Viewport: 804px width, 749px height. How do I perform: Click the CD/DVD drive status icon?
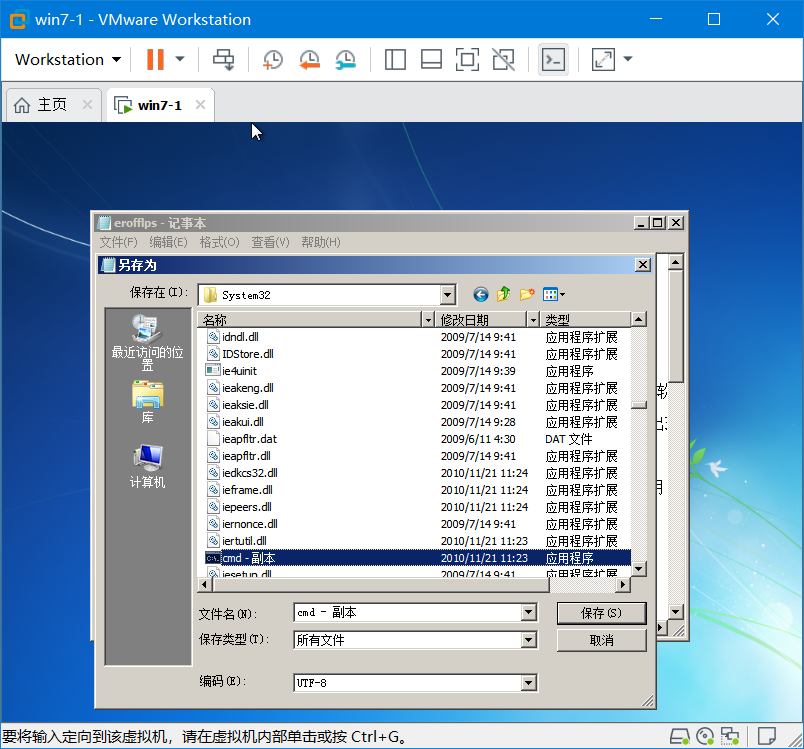click(x=706, y=737)
